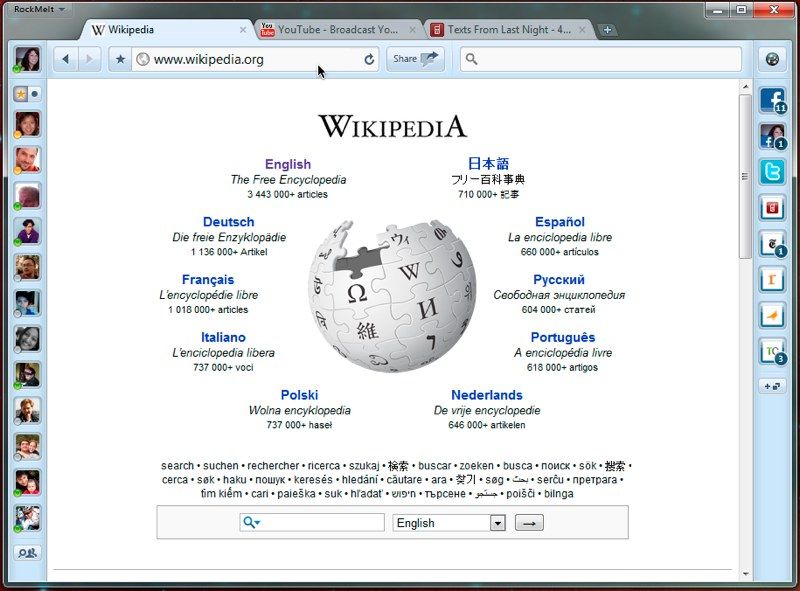Open the Facebook notifications icon

pyautogui.click(x=772, y=100)
